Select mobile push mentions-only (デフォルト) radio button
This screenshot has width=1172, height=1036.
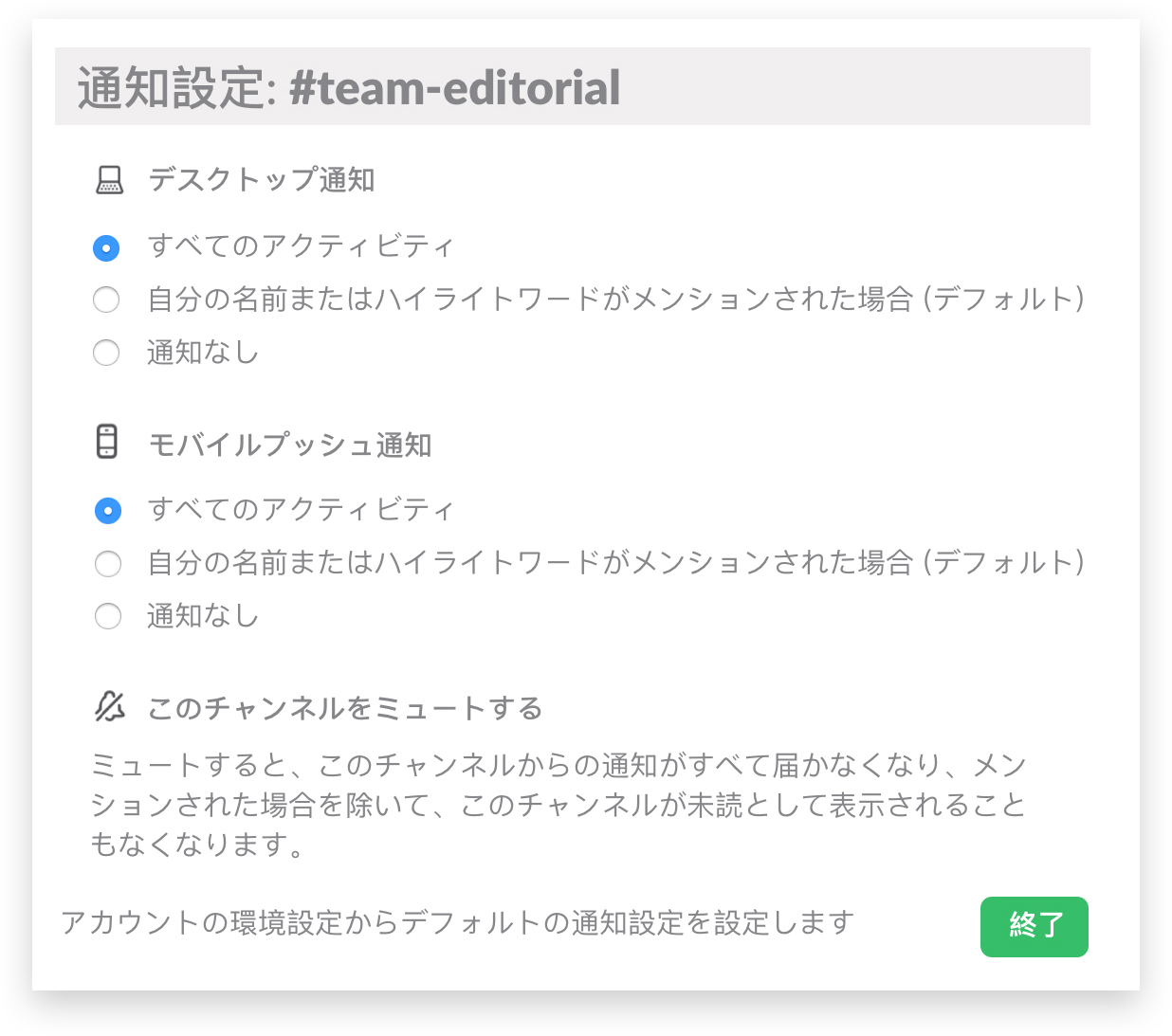(108, 564)
